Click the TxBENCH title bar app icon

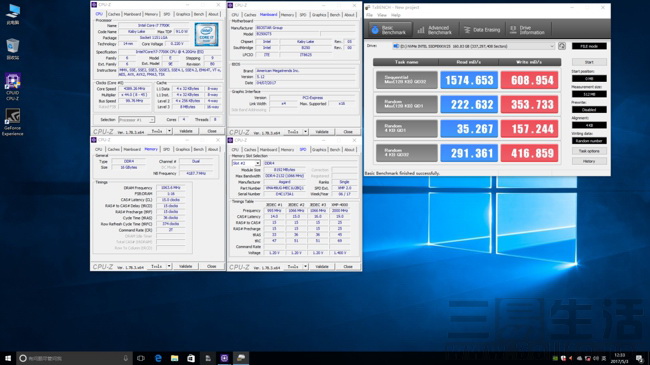(x=368, y=7)
